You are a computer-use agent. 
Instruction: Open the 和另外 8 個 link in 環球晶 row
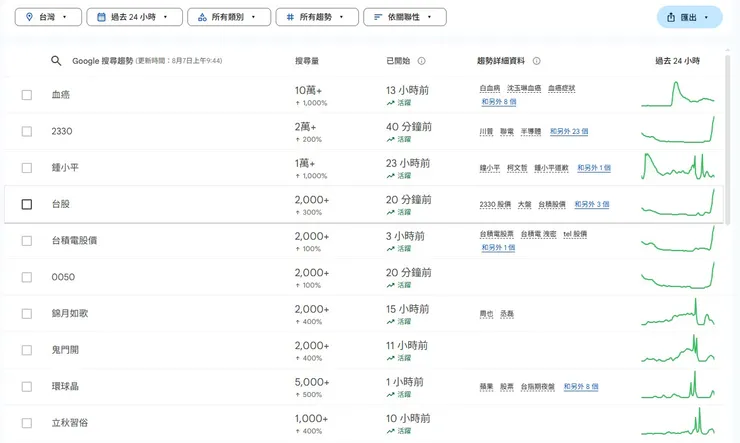pos(581,387)
